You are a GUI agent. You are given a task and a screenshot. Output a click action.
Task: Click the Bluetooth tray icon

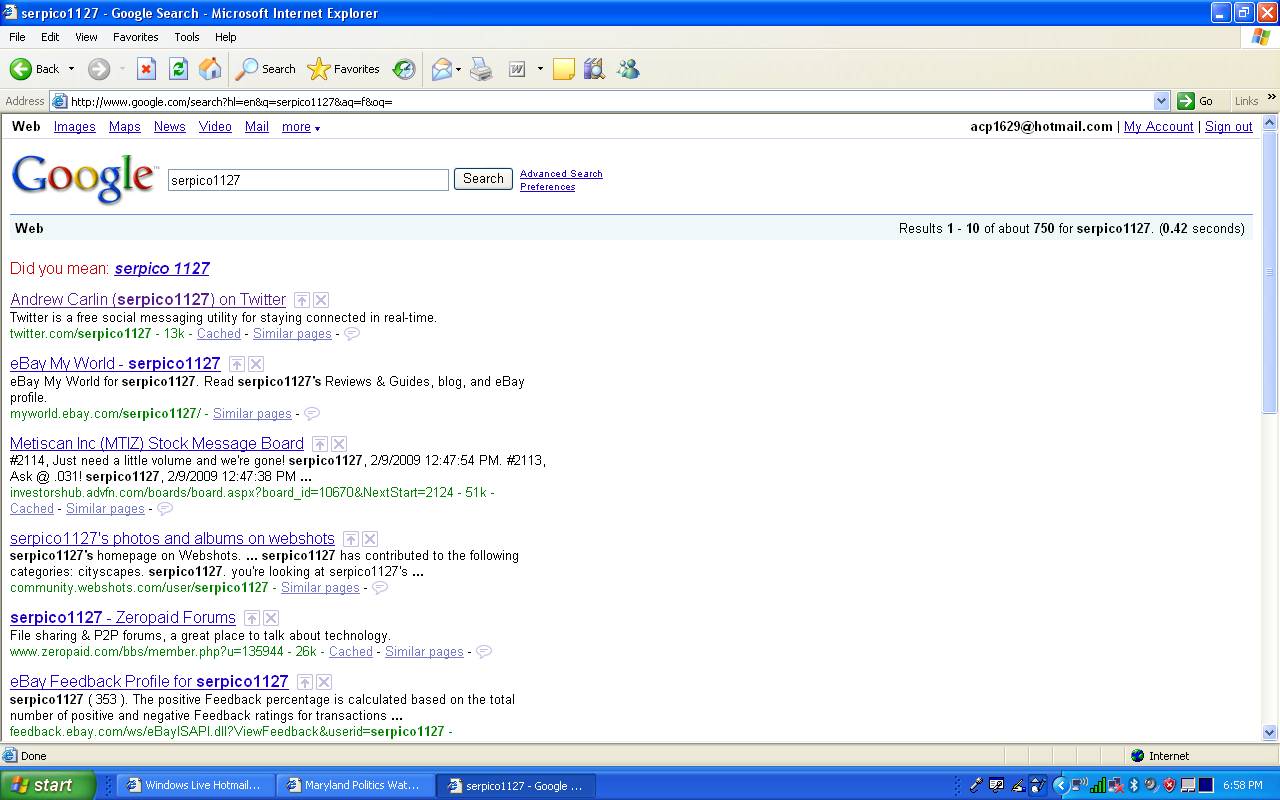[1135, 785]
